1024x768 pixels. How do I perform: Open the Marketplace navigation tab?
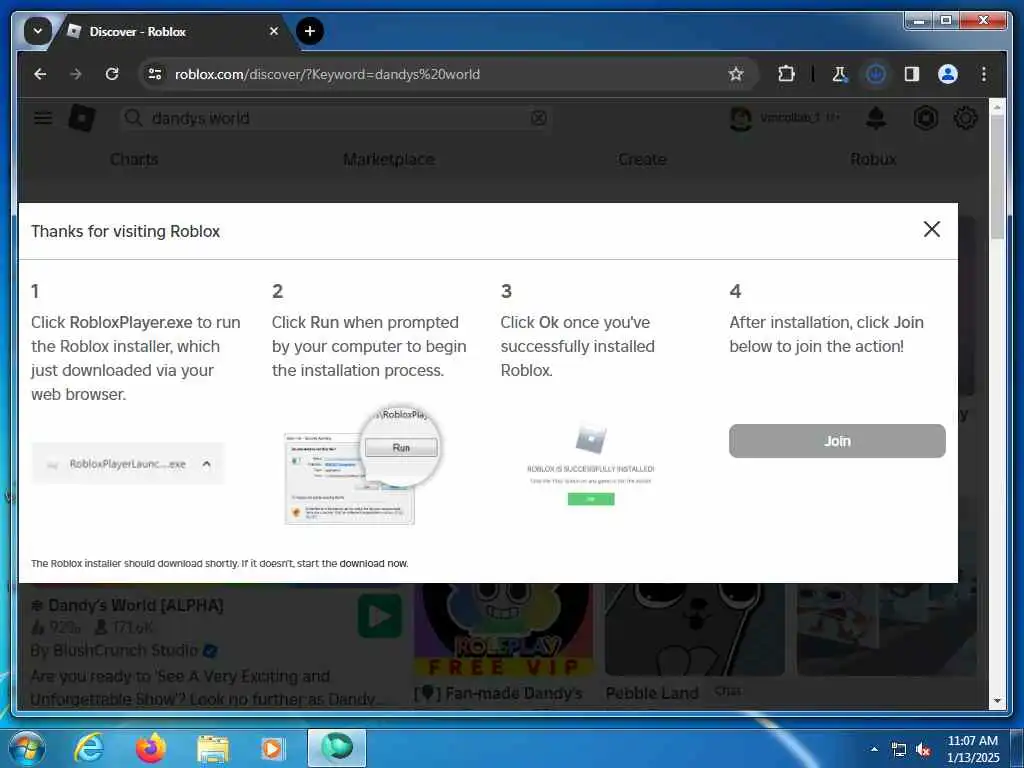[x=389, y=159]
